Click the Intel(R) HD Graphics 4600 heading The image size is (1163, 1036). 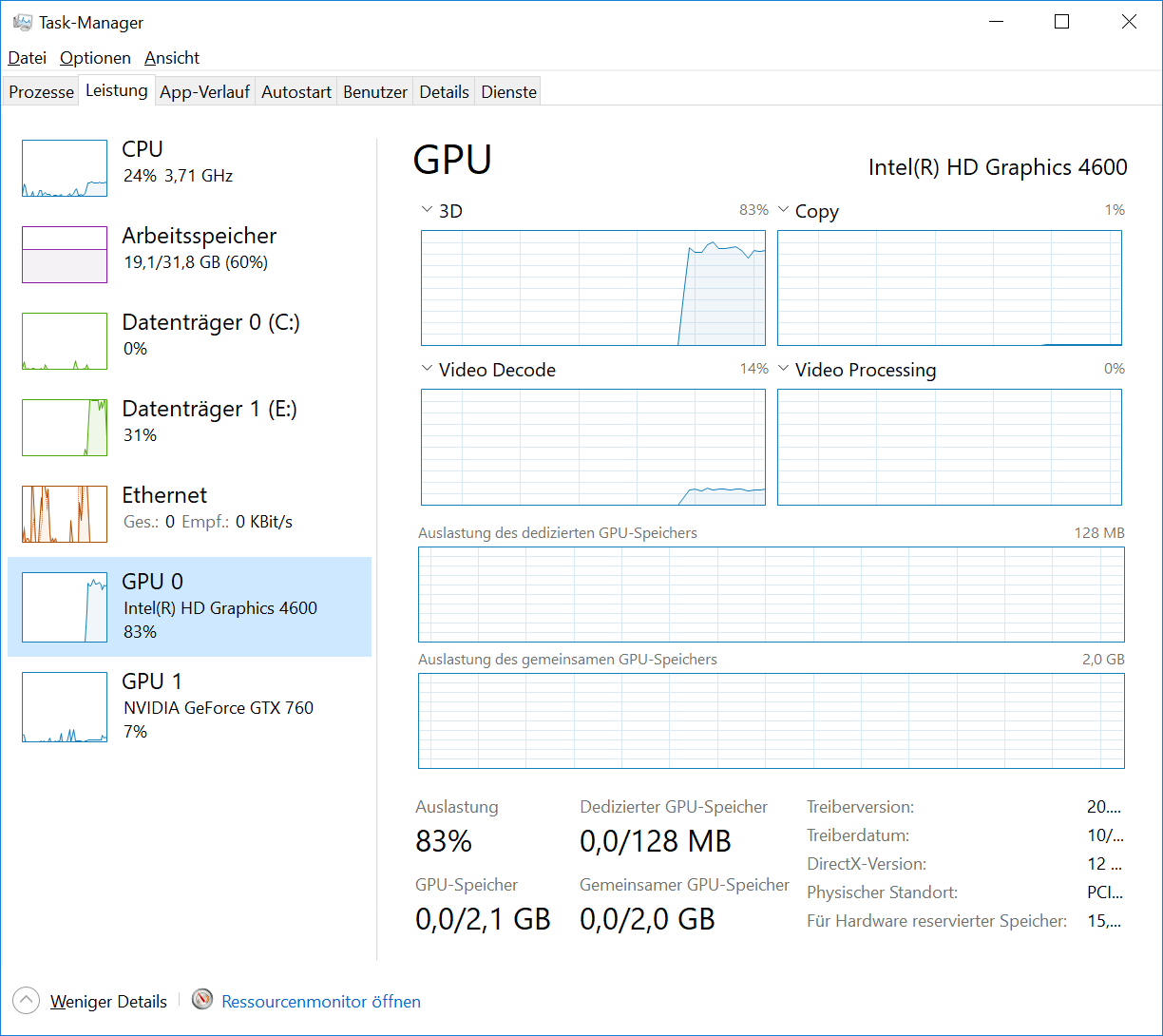(x=998, y=167)
